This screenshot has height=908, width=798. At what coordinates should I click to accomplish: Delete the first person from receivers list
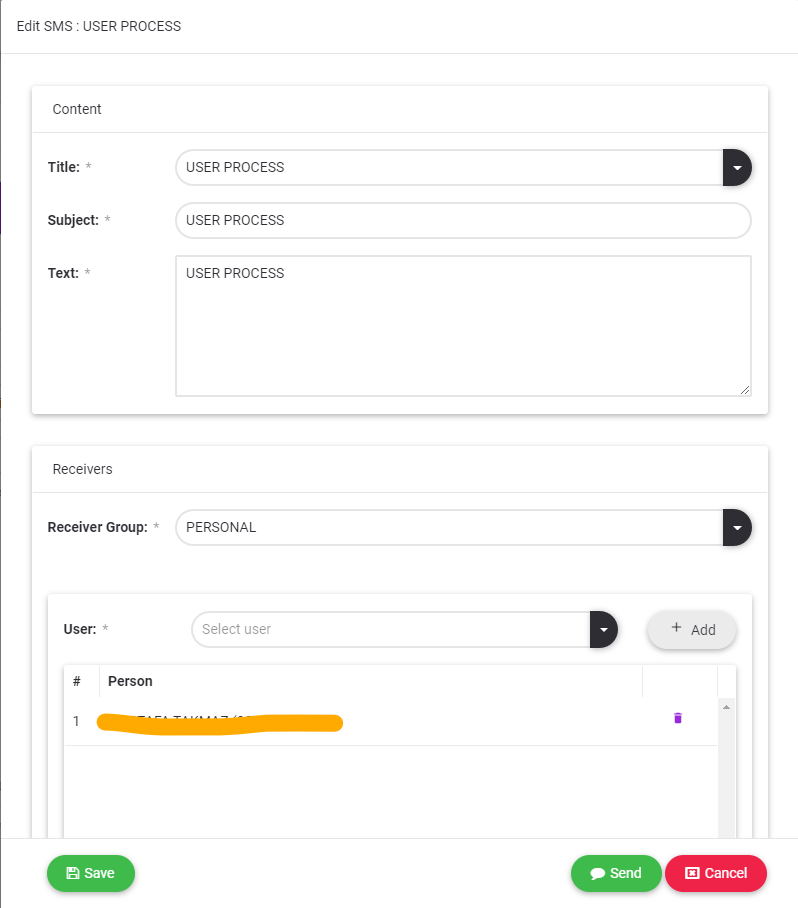click(x=677, y=718)
